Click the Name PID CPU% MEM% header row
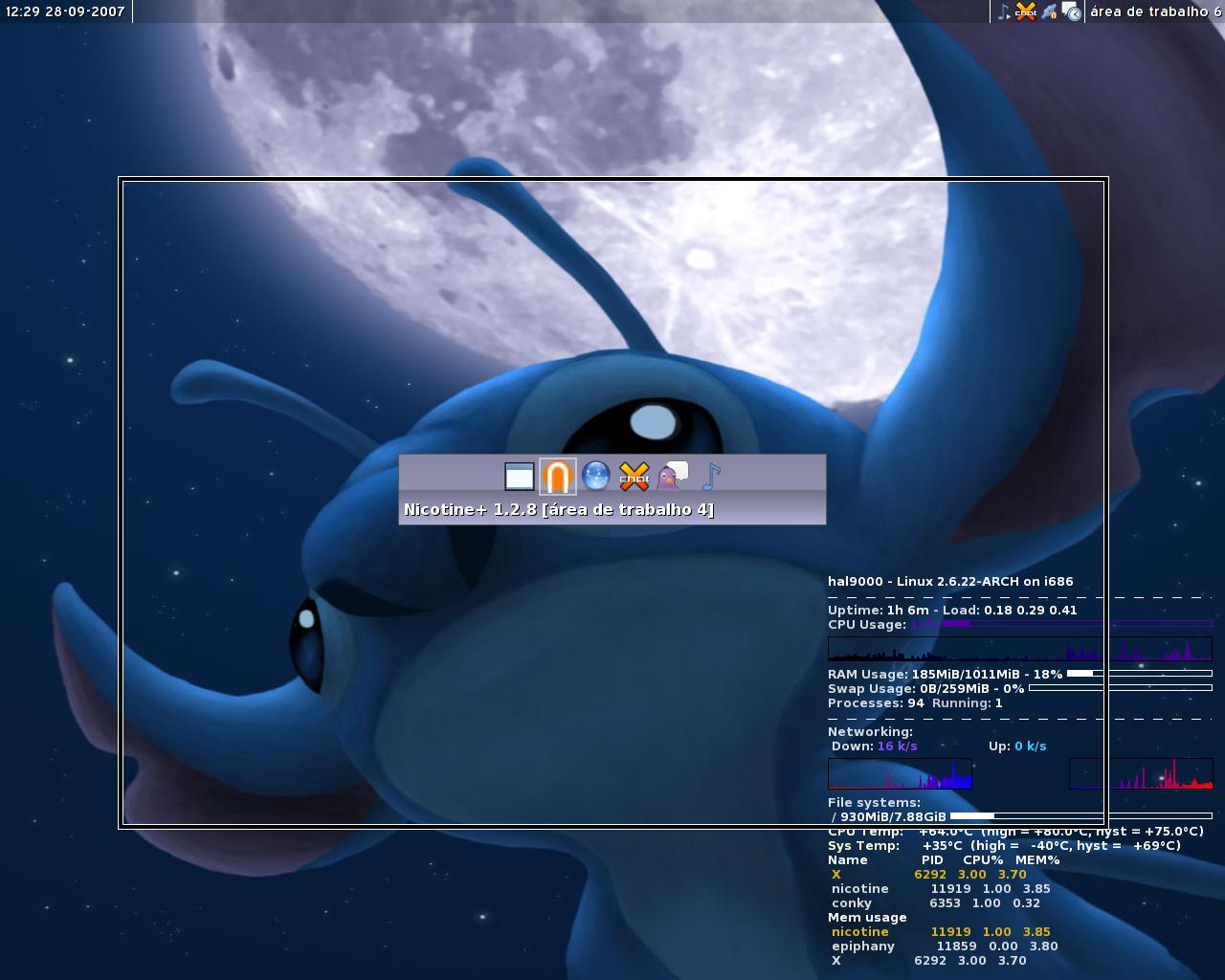 pos(944,859)
